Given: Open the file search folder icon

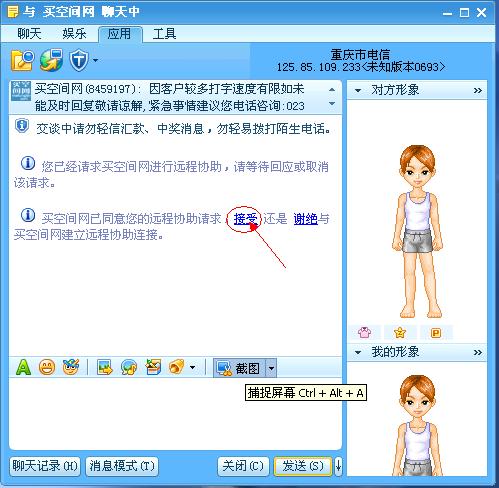Looking at the screenshot, I should tap(22, 60).
